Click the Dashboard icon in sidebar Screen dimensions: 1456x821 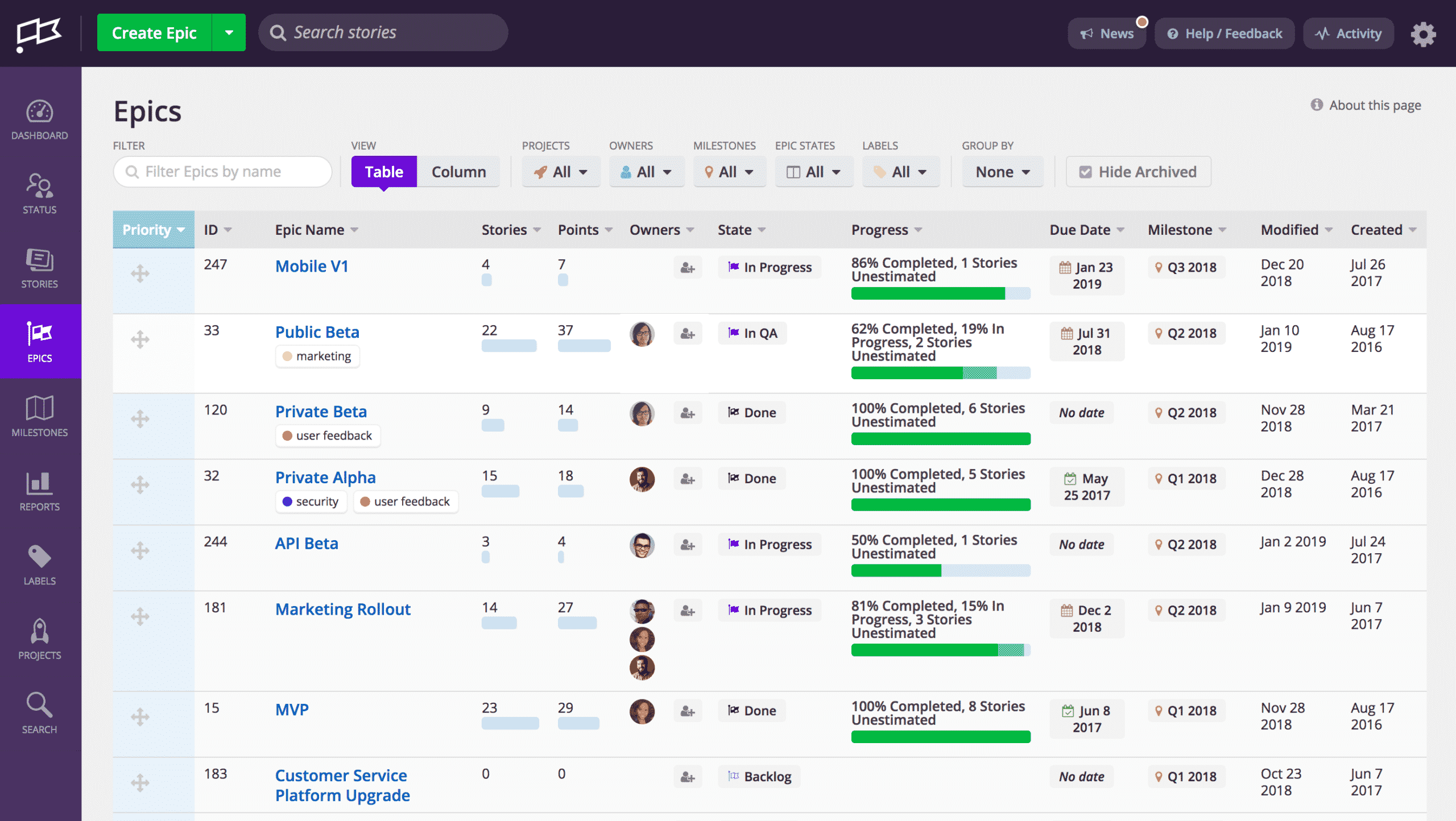tap(38, 113)
